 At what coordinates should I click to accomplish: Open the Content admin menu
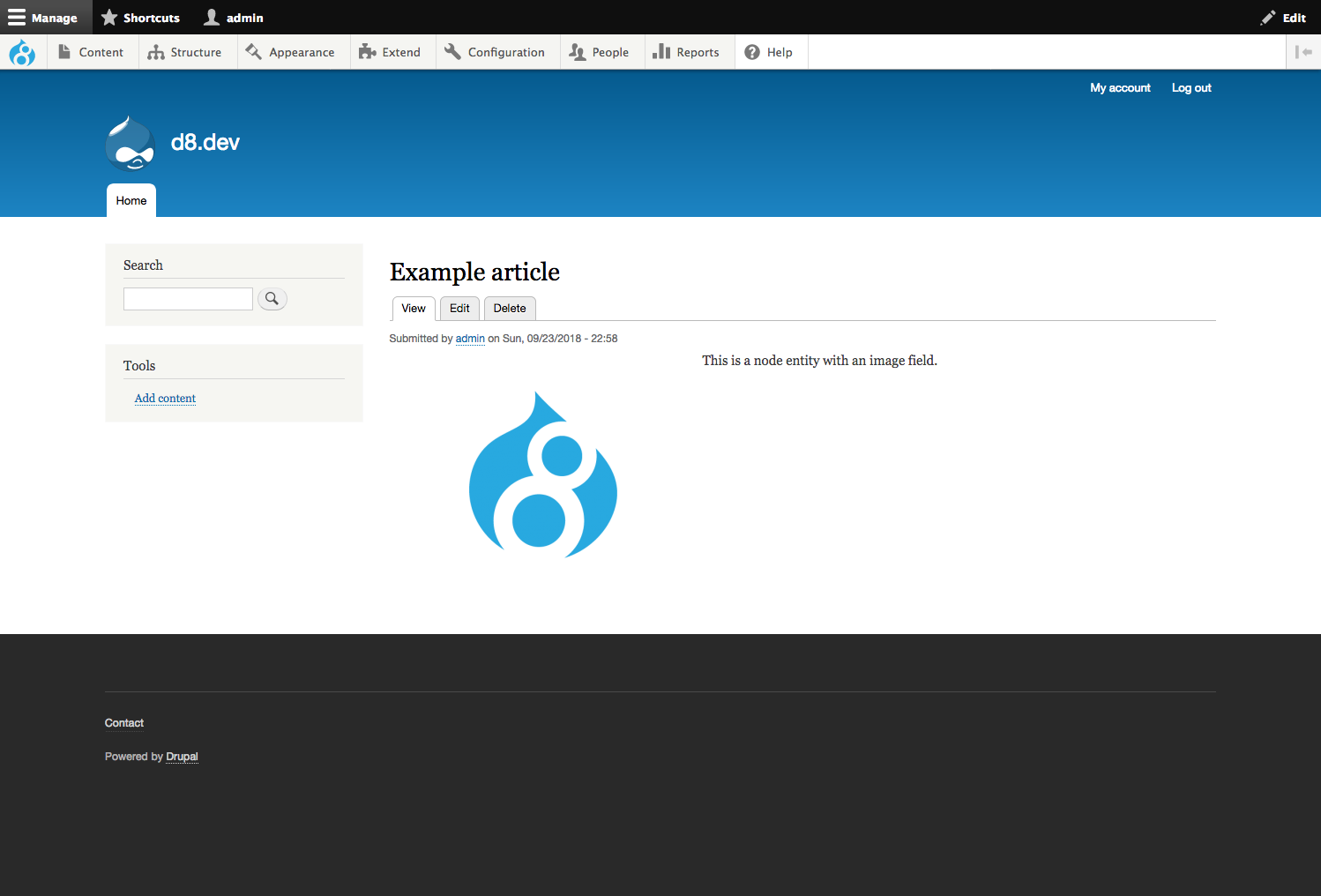click(92, 52)
